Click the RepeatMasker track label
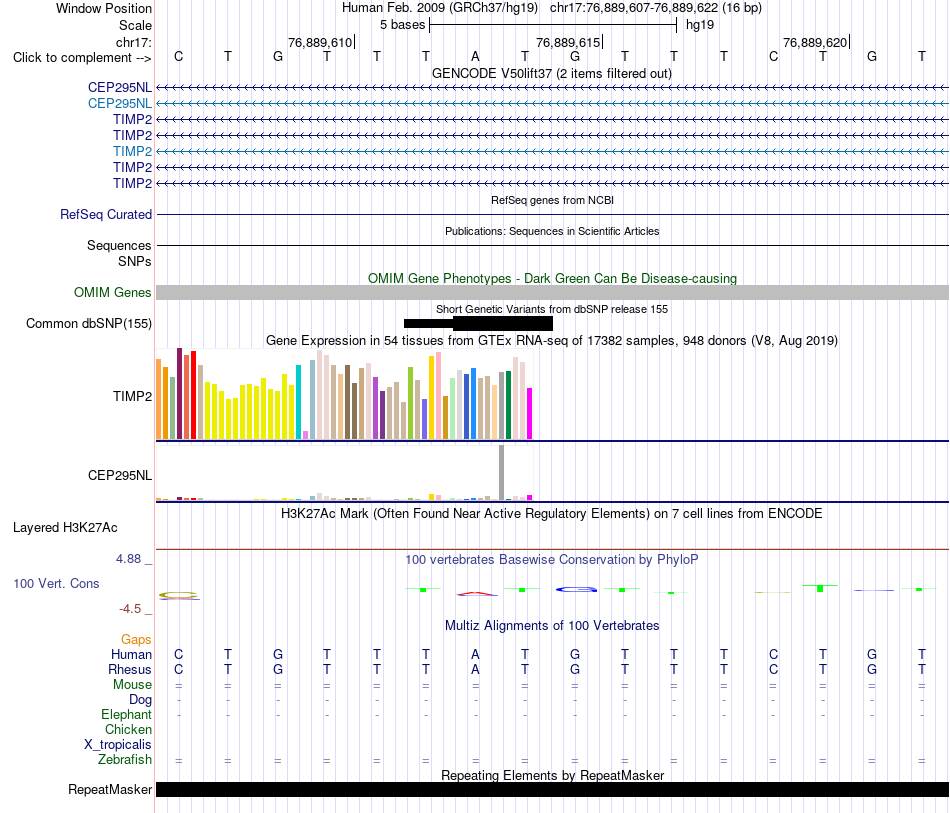950x813 pixels. click(x=110, y=790)
